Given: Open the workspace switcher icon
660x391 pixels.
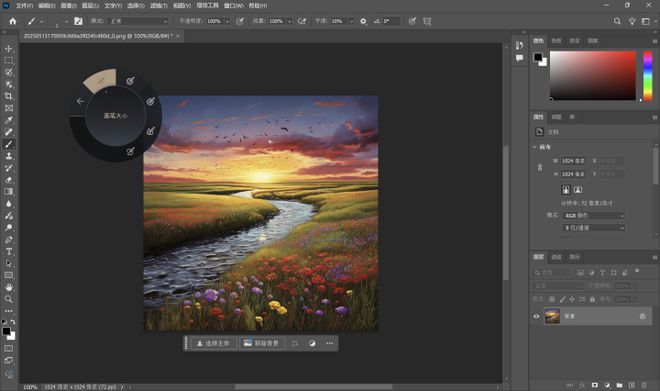Looking at the screenshot, I should (645, 21).
